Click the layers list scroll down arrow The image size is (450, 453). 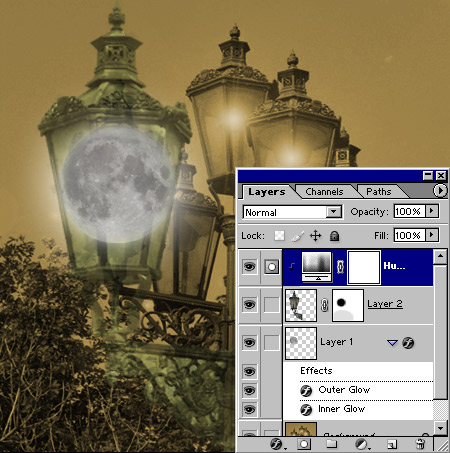(440, 428)
